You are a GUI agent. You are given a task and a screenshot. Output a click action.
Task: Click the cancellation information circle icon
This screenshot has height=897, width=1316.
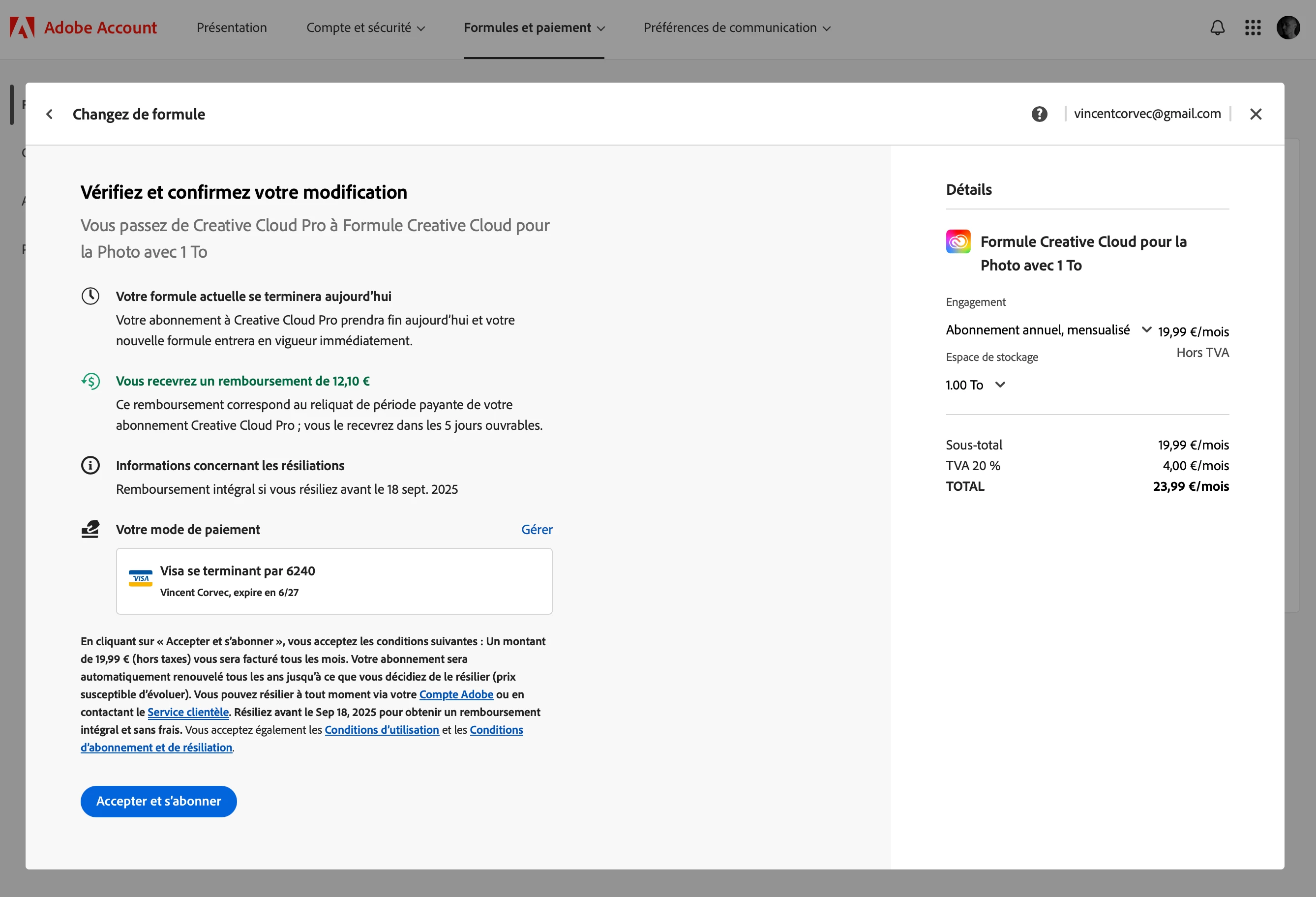90,466
